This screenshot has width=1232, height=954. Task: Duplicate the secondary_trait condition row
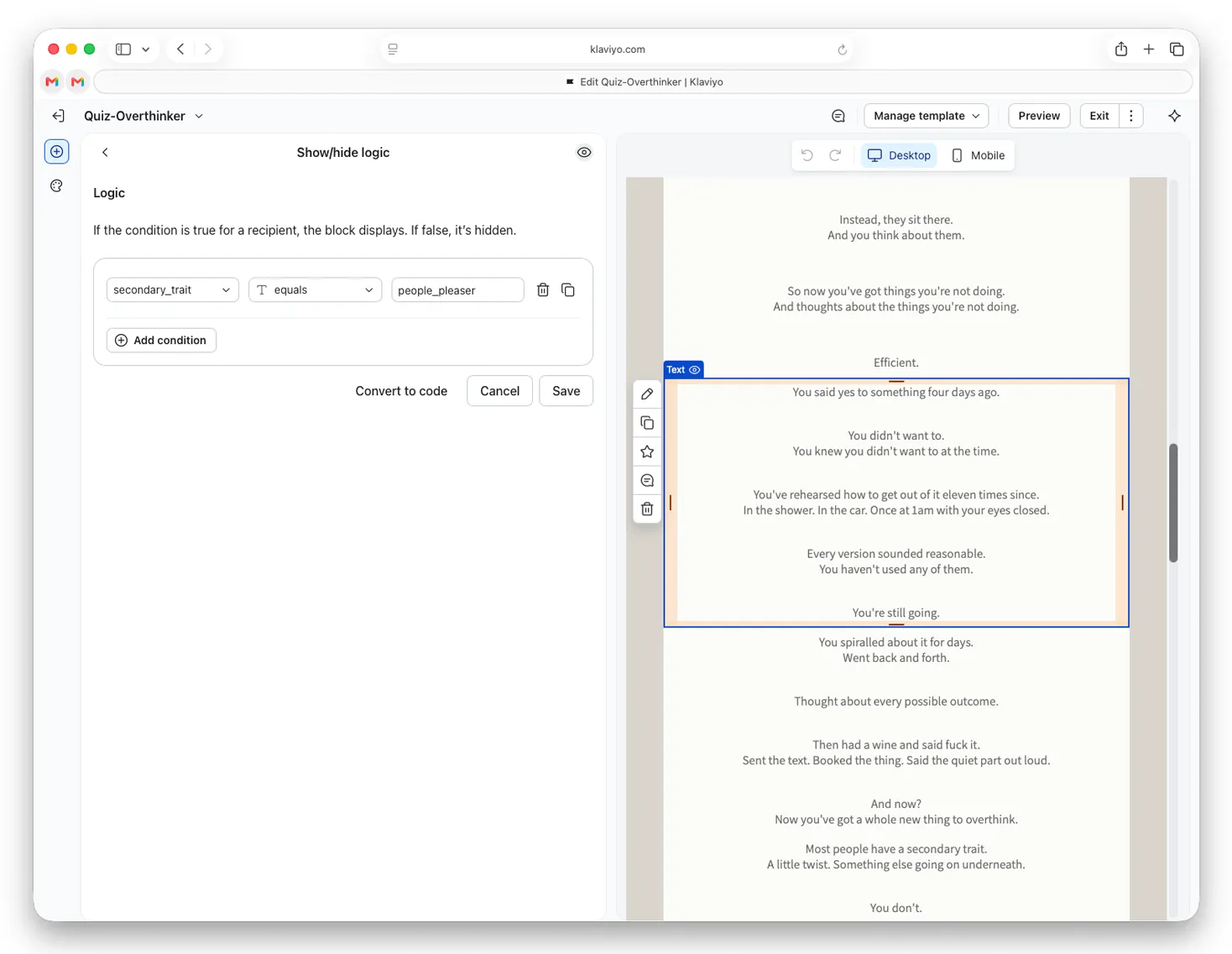coord(568,289)
